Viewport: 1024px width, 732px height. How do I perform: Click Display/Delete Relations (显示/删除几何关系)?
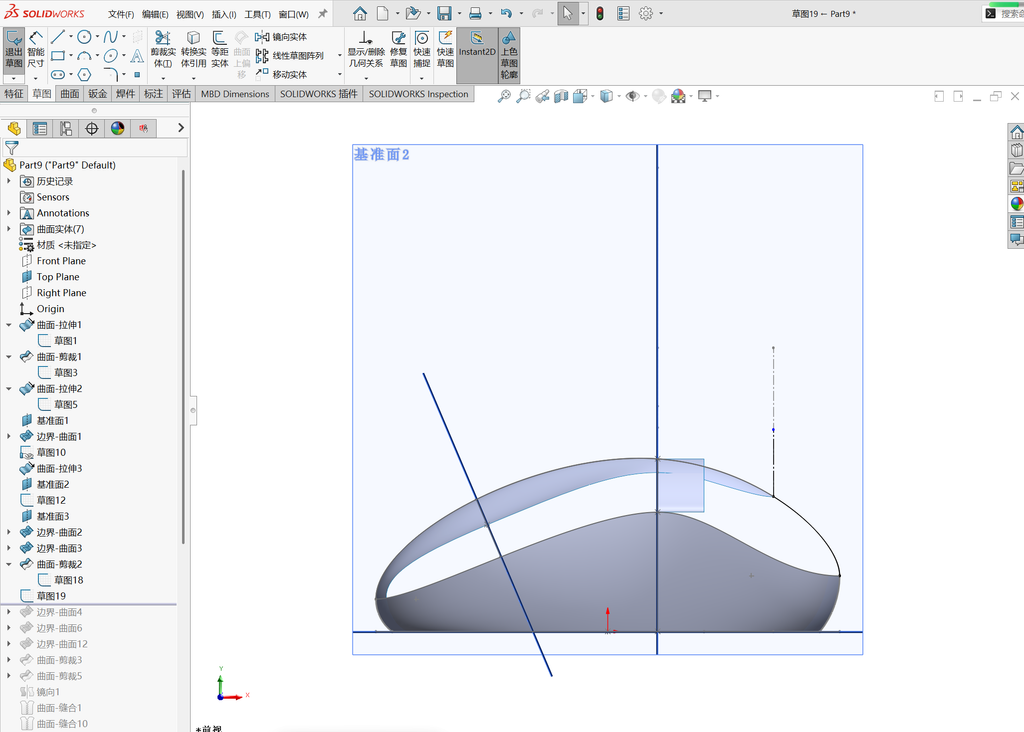[366, 50]
